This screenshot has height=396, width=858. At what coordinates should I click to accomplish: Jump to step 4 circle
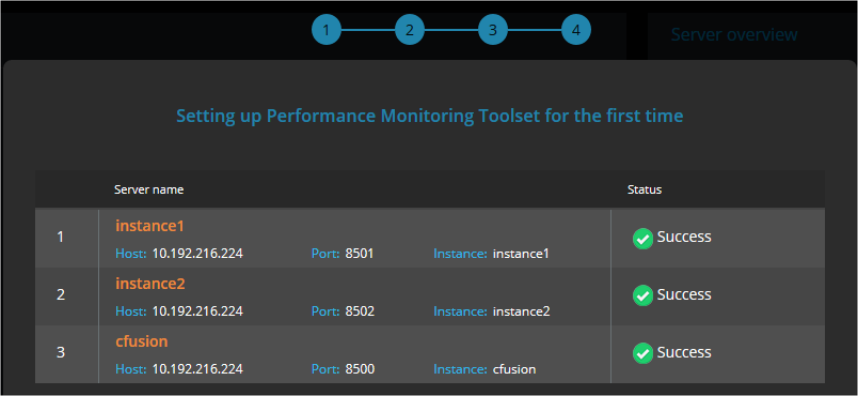point(576,30)
